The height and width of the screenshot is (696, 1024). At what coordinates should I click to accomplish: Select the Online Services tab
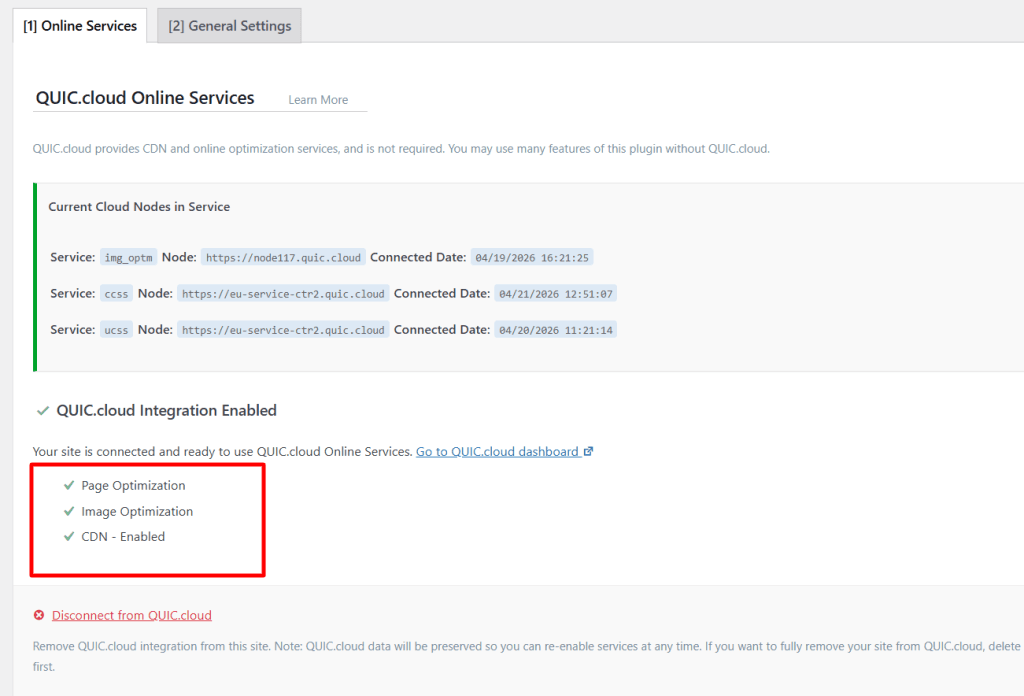pyautogui.click(x=79, y=26)
